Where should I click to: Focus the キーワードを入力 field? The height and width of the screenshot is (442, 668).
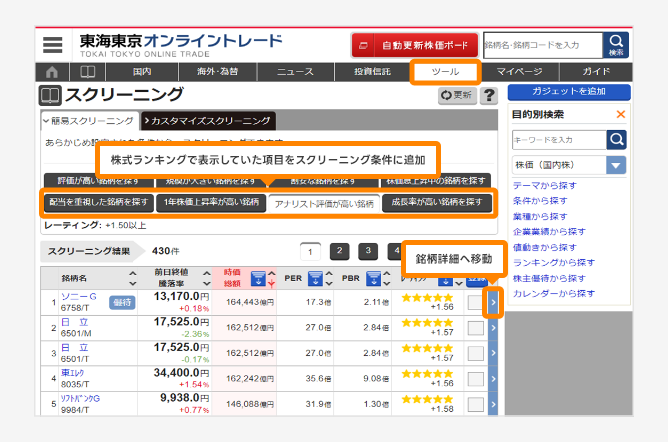559,140
